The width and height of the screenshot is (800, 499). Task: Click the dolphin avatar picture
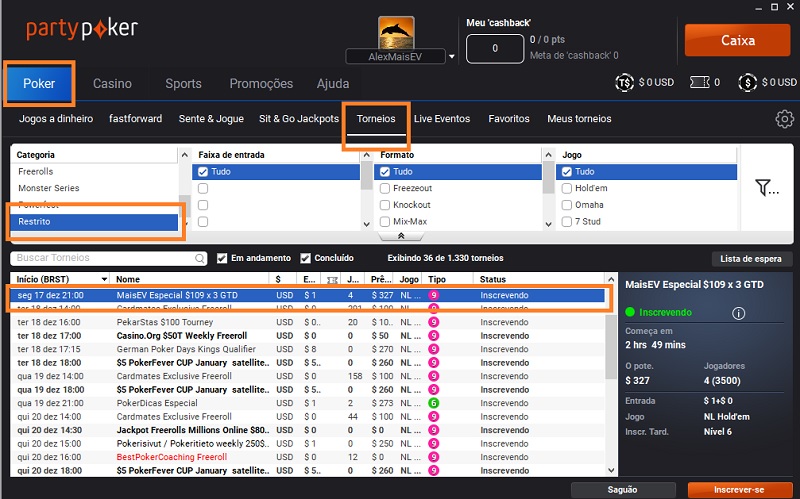point(396,33)
